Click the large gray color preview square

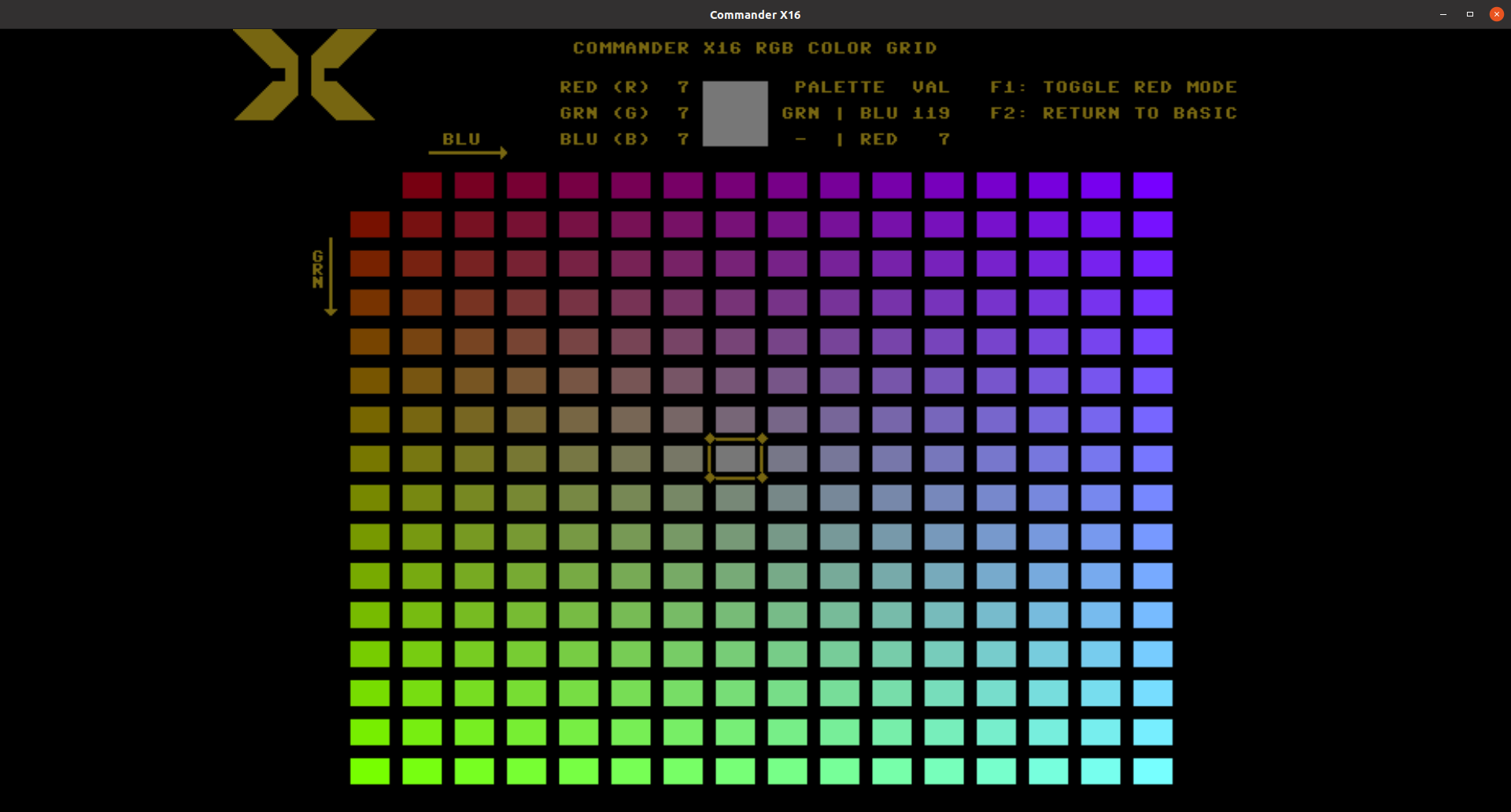coord(735,113)
